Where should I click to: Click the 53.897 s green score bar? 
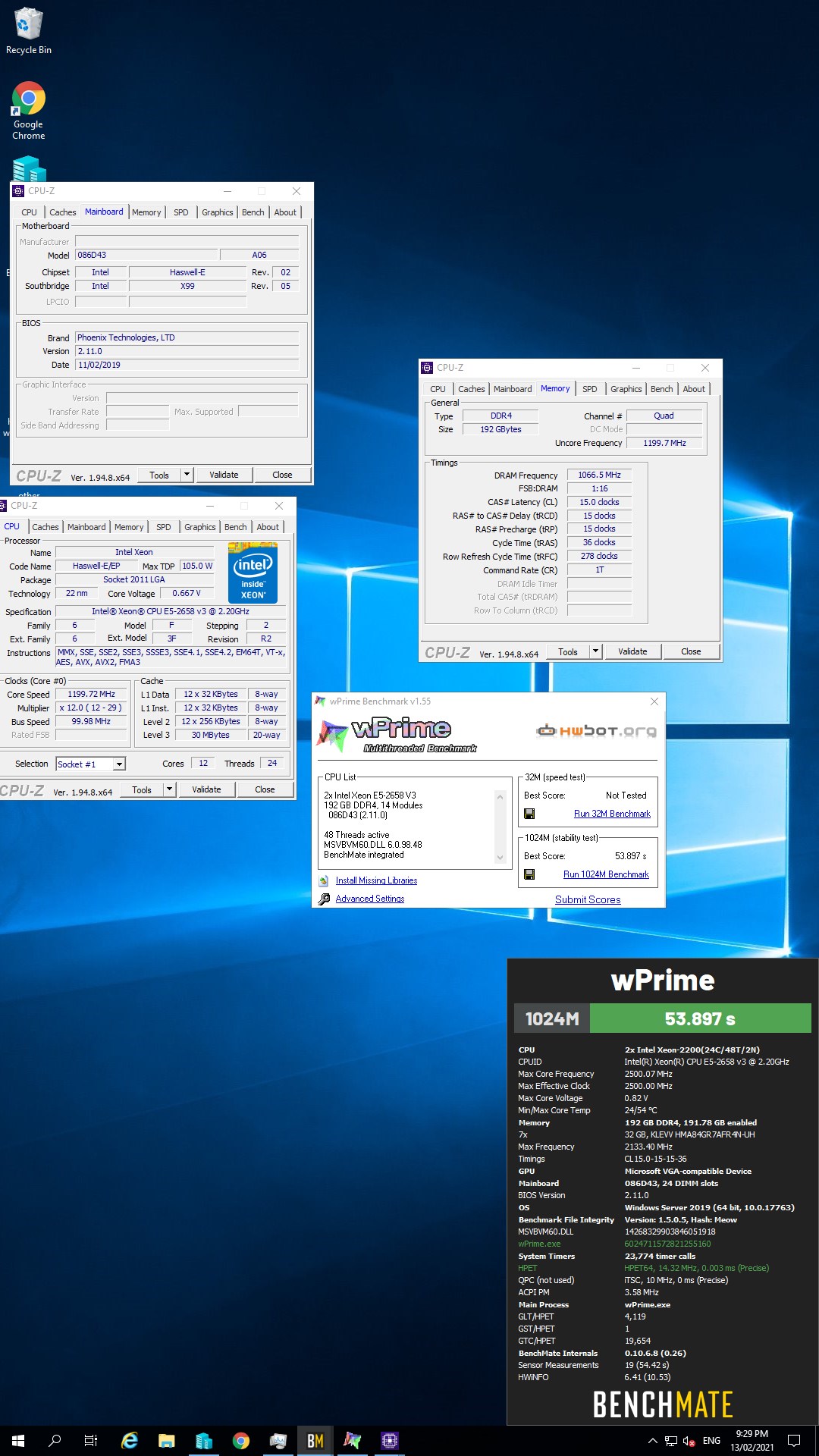pyautogui.click(x=700, y=1018)
